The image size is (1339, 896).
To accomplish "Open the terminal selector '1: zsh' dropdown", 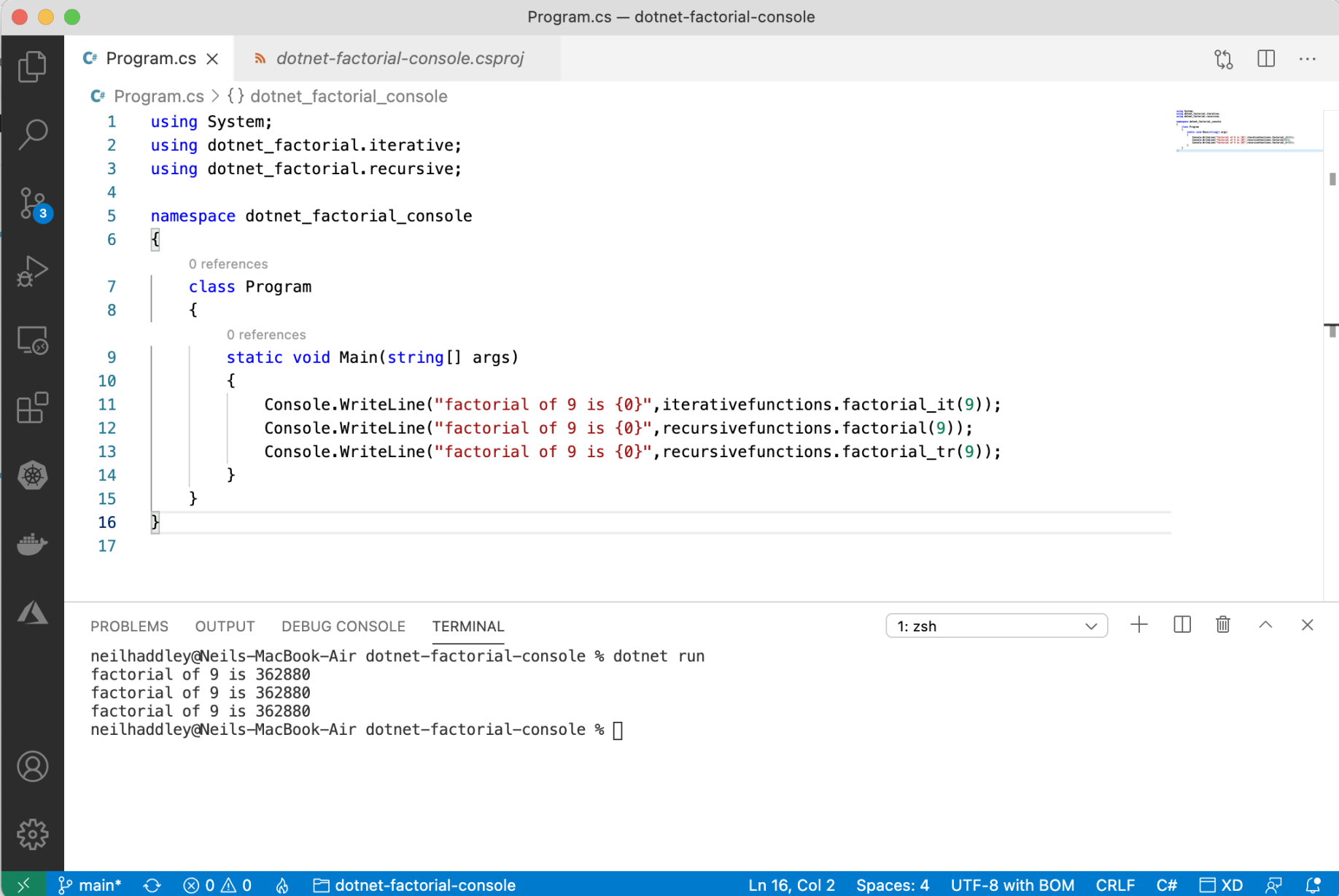I will pyautogui.click(x=996, y=626).
